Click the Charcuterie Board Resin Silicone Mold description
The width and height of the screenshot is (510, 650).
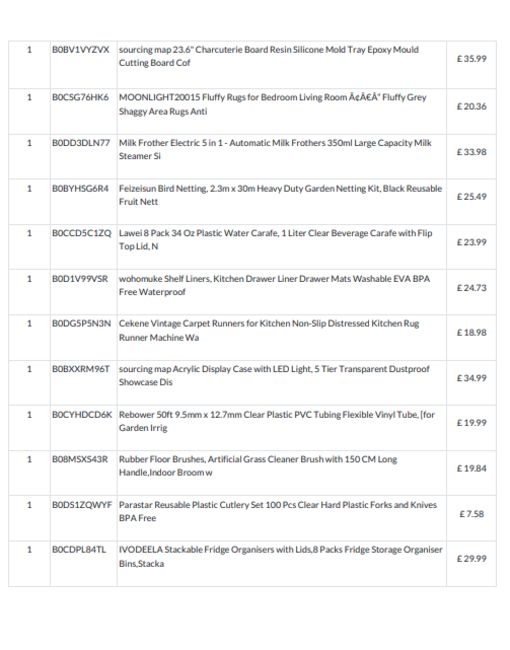click(x=269, y=56)
